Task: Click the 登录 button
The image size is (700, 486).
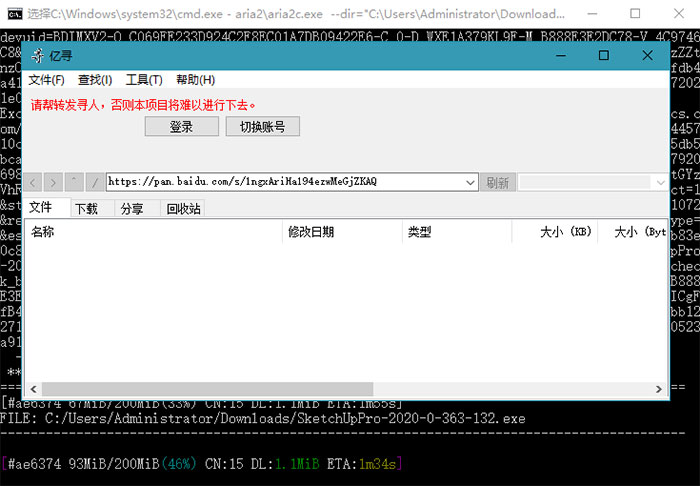Action: (181, 126)
